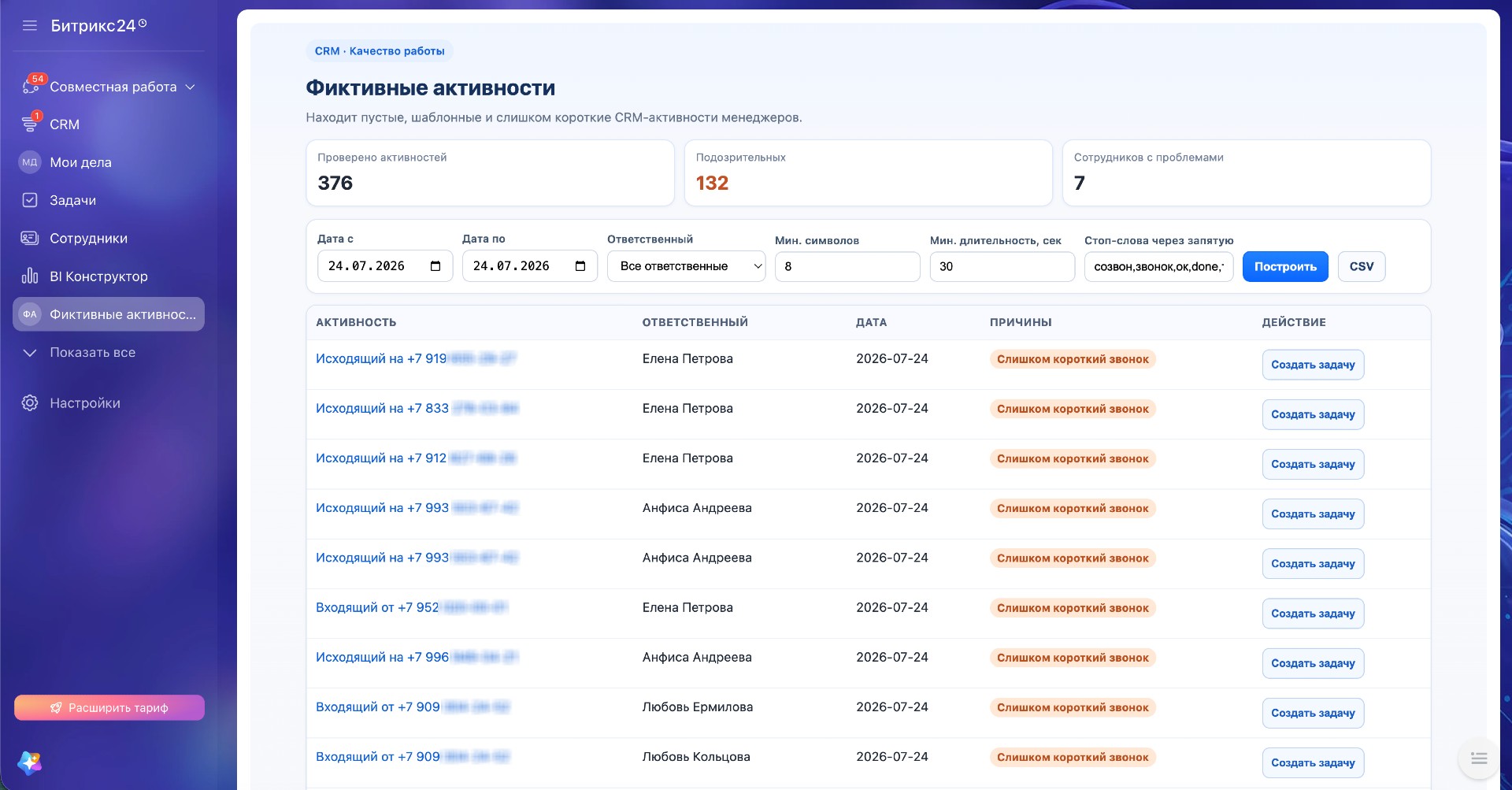Click the Активность column header

click(356, 322)
